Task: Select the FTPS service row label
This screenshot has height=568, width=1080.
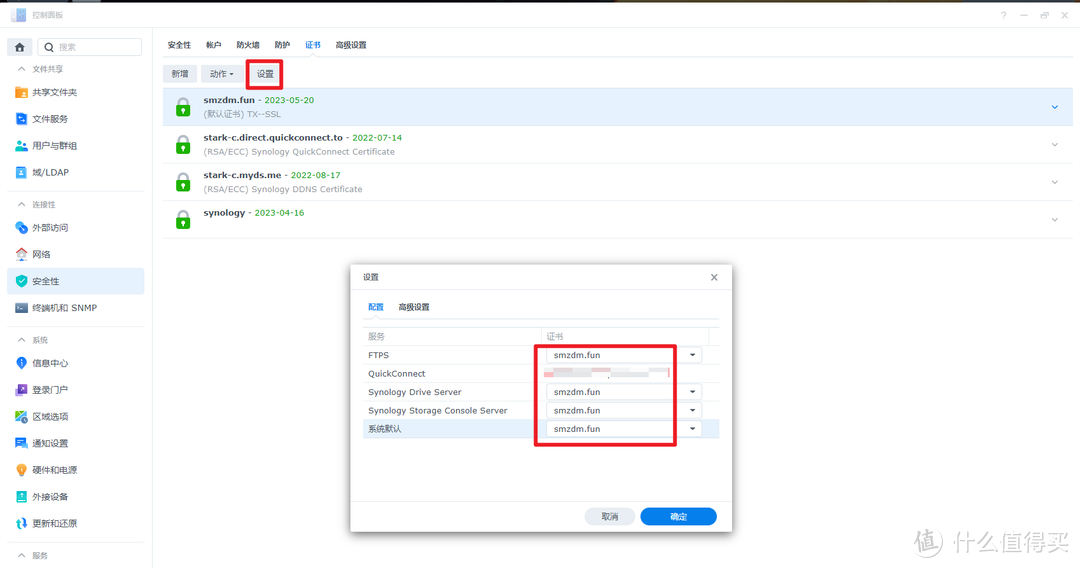Action: 378,355
